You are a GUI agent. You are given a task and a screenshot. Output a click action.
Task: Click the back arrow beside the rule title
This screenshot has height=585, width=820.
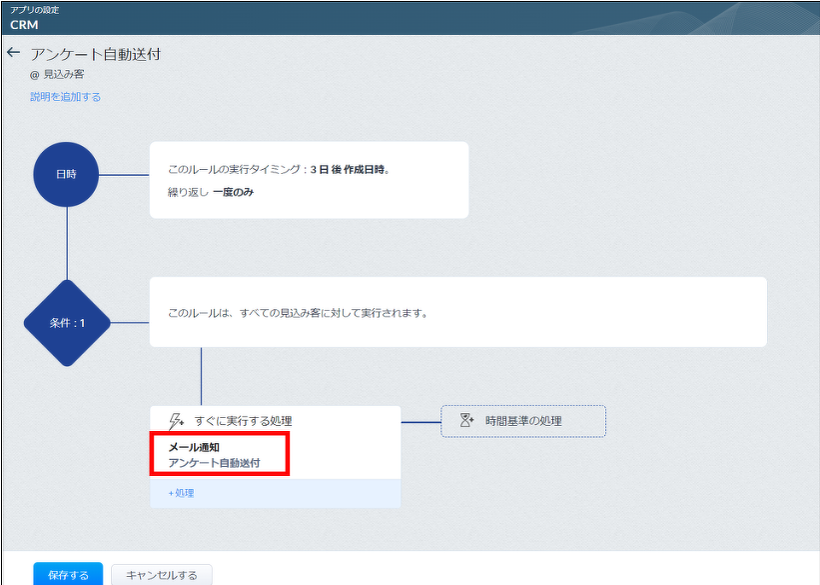[13, 53]
